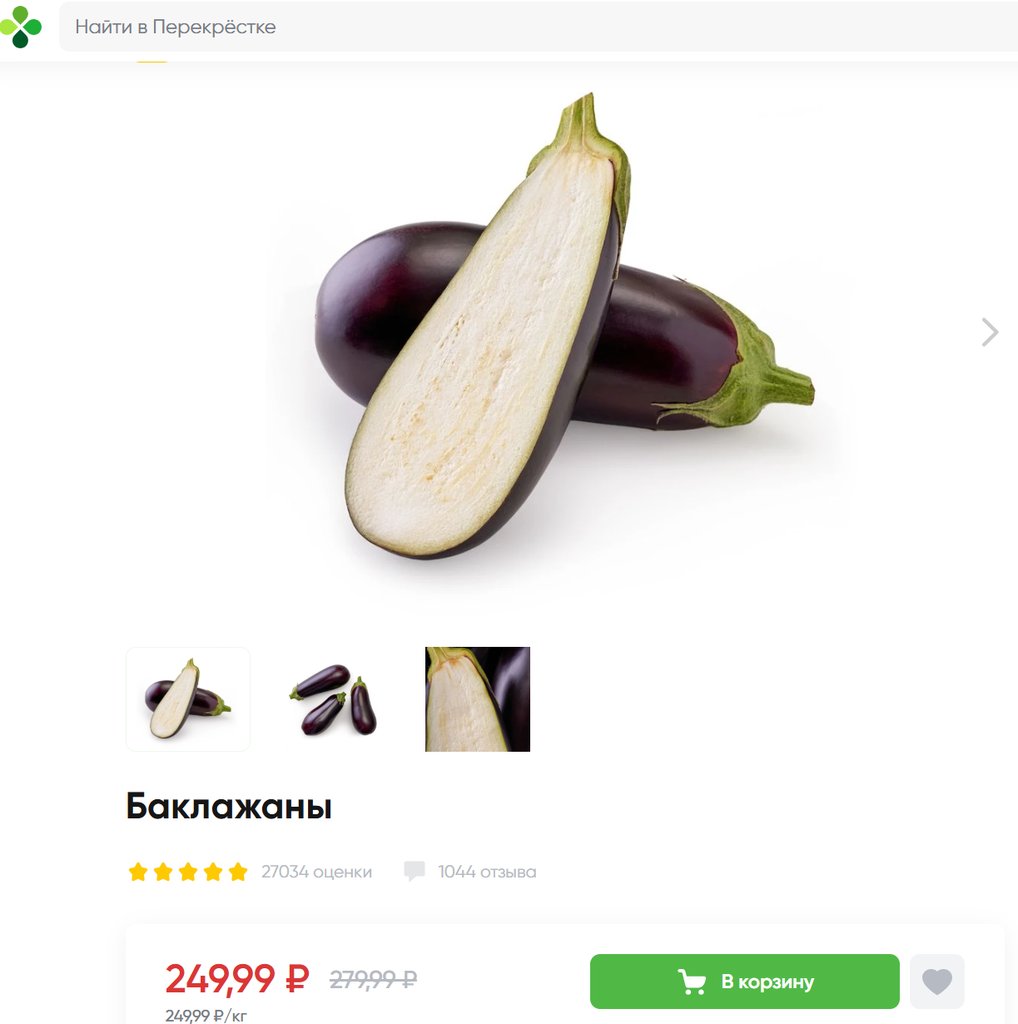Click the fifth rating star

(x=238, y=872)
